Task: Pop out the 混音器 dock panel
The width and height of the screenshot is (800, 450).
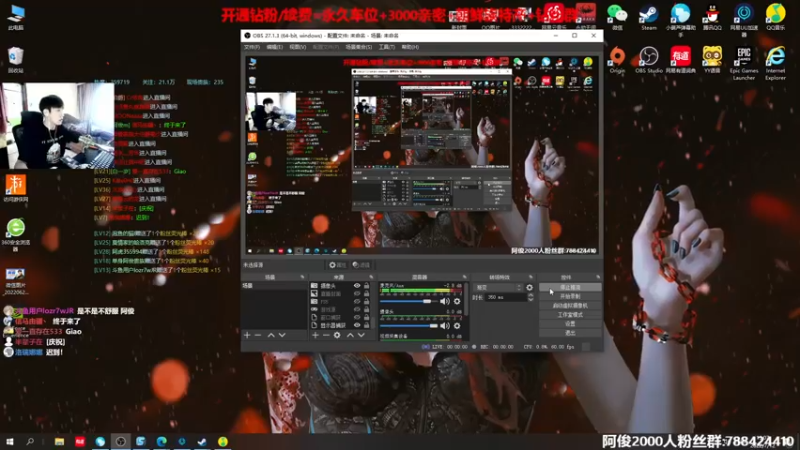Action: pyautogui.click(x=464, y=277)
